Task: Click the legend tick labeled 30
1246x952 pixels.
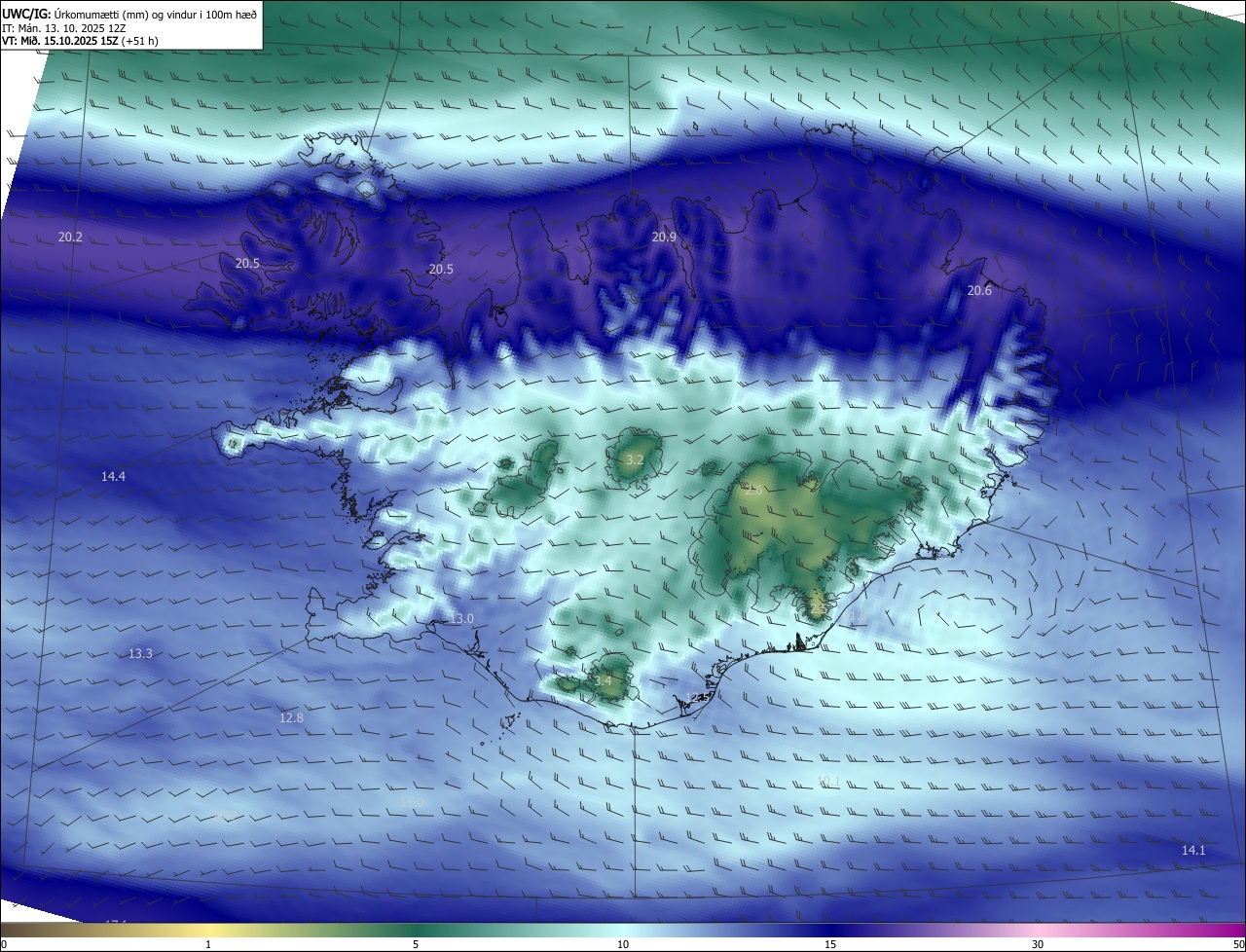Action: (x=1038, y=944)
